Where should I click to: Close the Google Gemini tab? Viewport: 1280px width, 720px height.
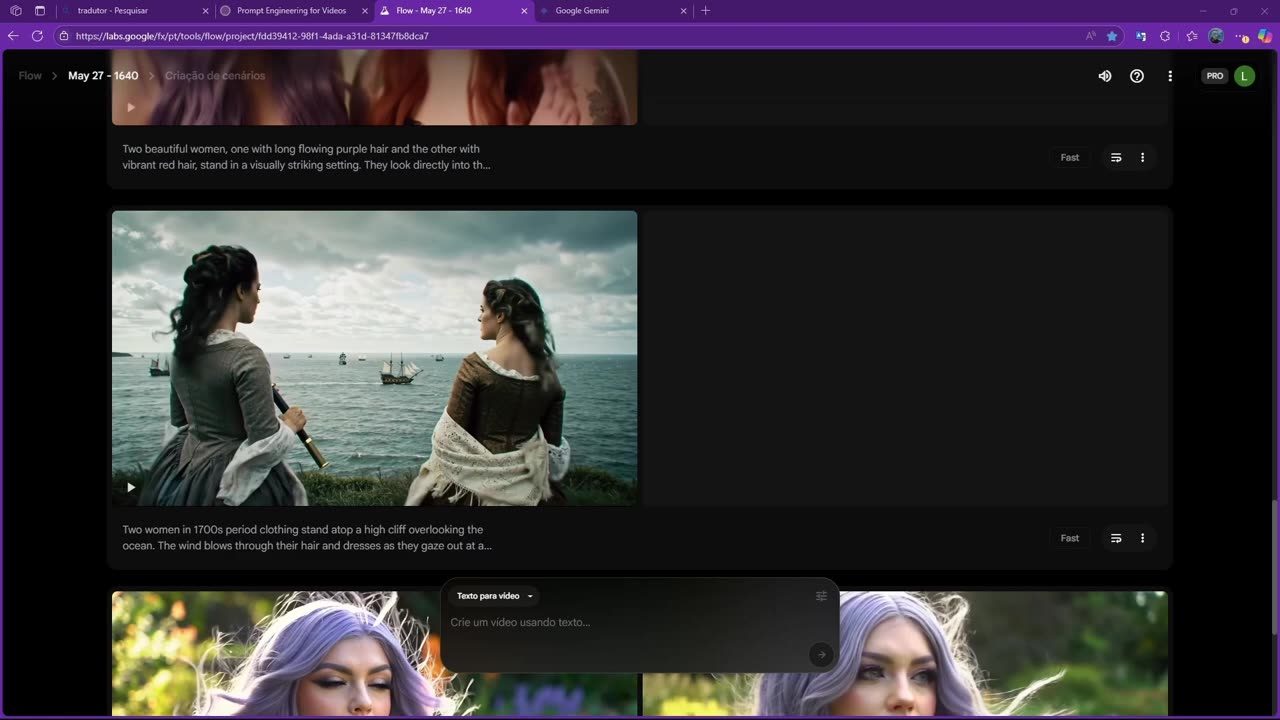[x=684, y=11]
